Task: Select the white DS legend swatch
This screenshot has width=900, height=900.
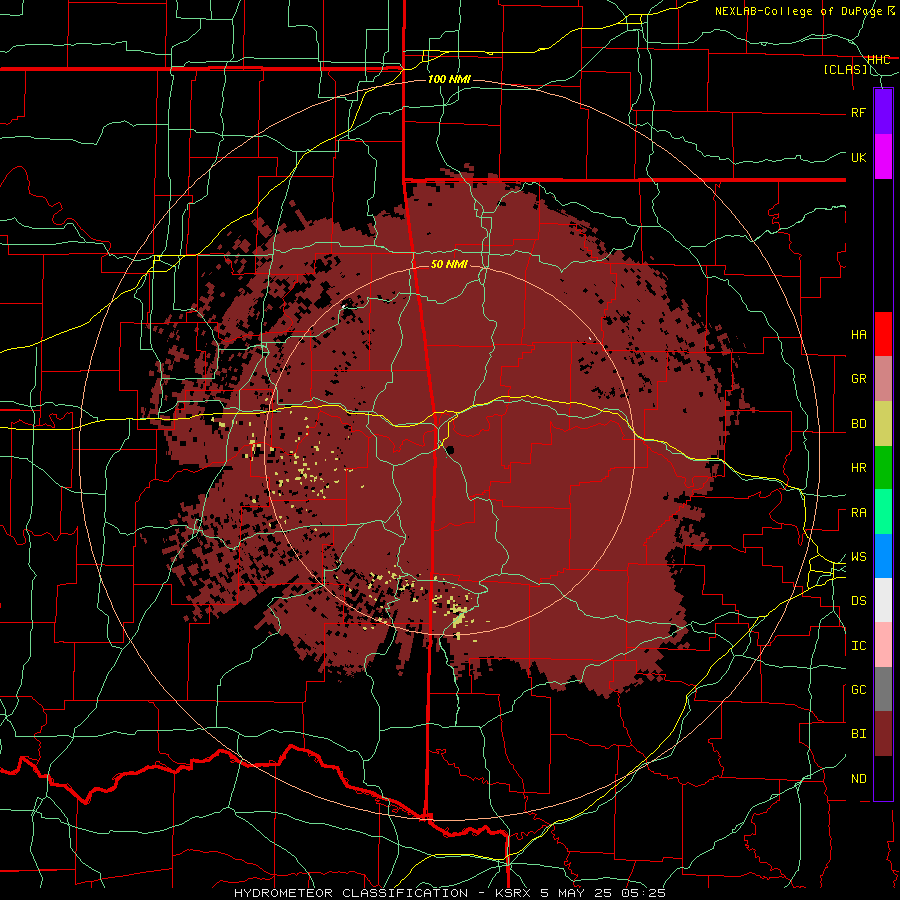Action: point(883,600)
